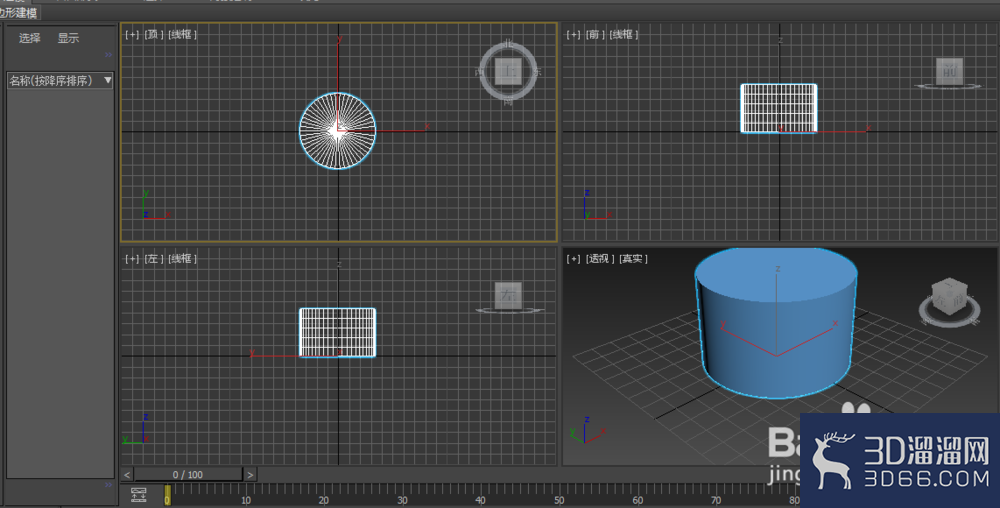This screenshot has height=508, width=1000.
Task: Jump to frame 40 on the timeline
Action: click(x=481, y=500)
